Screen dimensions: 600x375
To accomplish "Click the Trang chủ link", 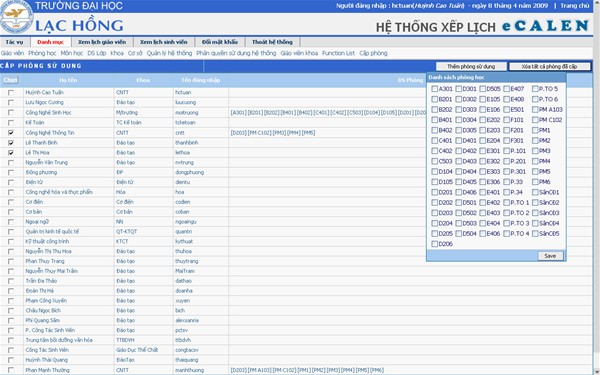I will point(575,6).
